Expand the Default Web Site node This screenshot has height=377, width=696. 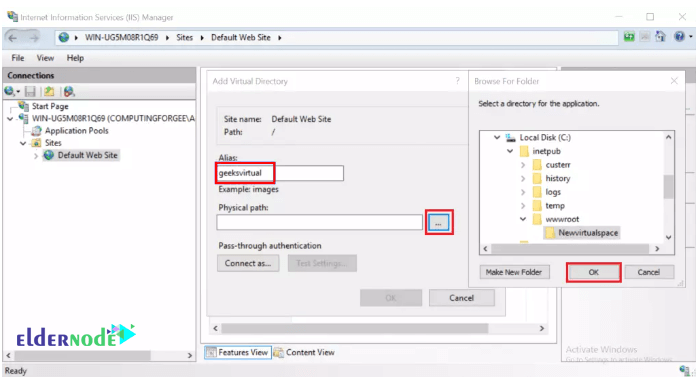(x=36, y=155)
